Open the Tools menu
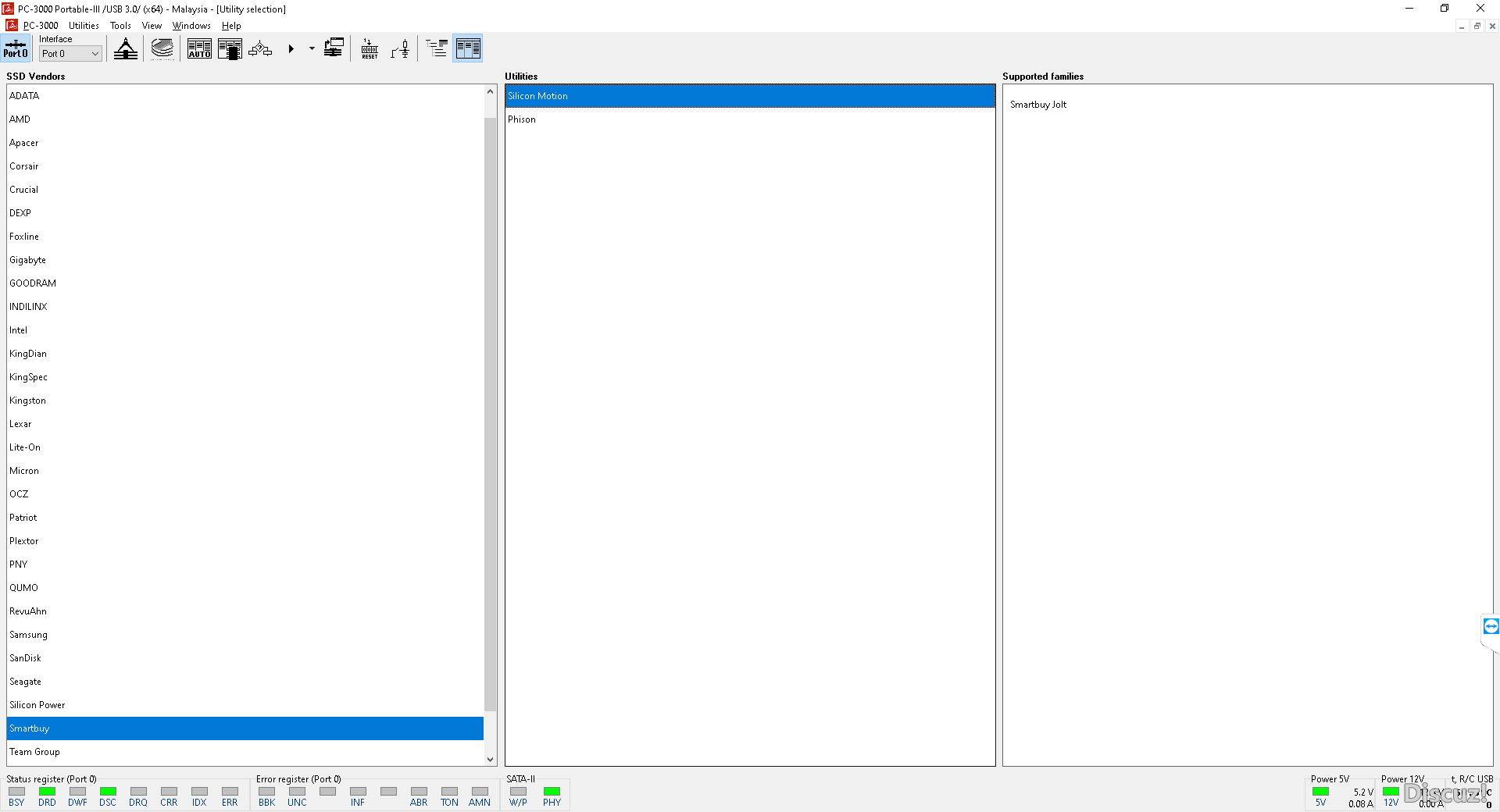The width and height of the screenshot is (1500, 812). (120, 26)
